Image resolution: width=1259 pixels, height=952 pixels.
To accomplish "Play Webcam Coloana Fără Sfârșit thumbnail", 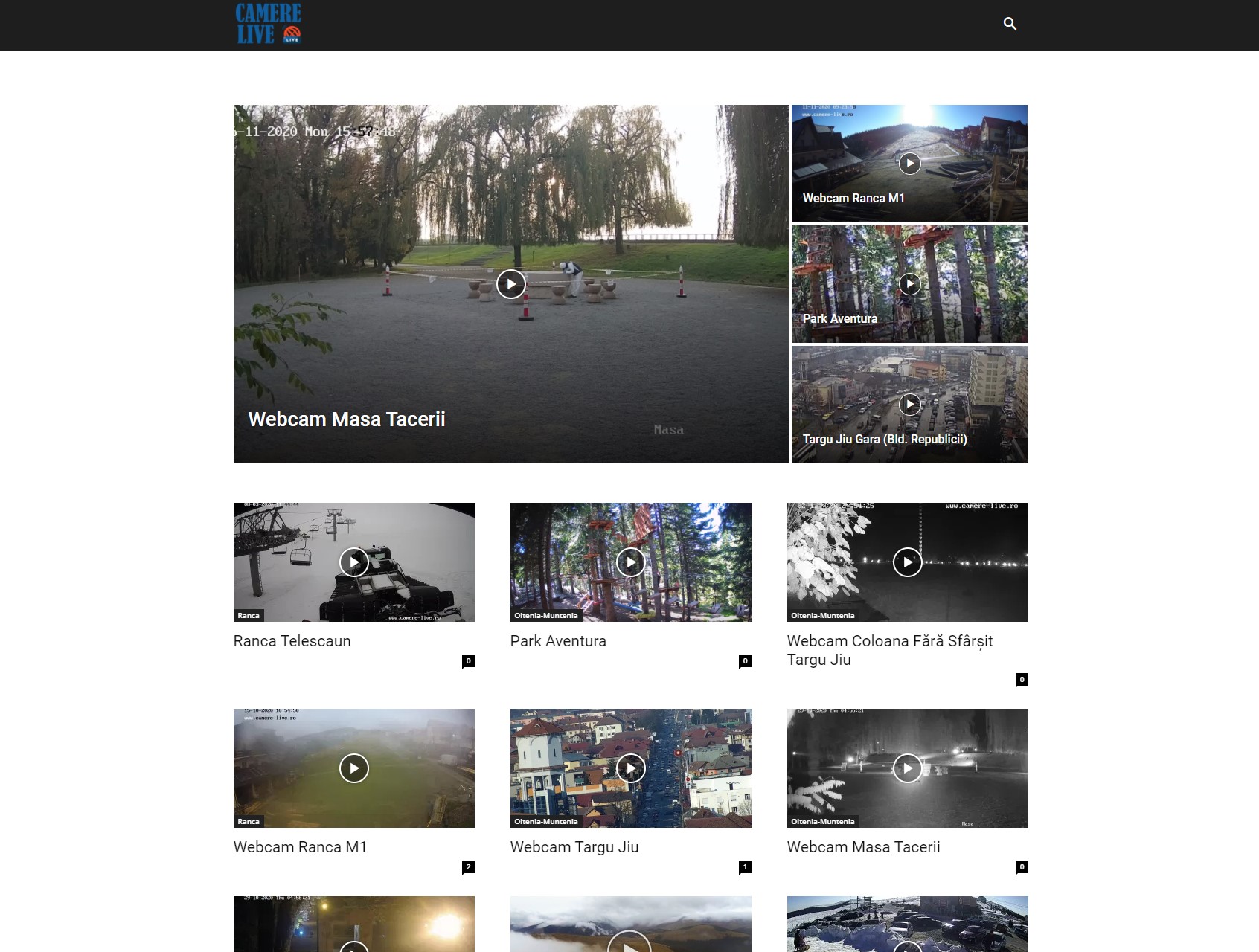I will 908,562.
